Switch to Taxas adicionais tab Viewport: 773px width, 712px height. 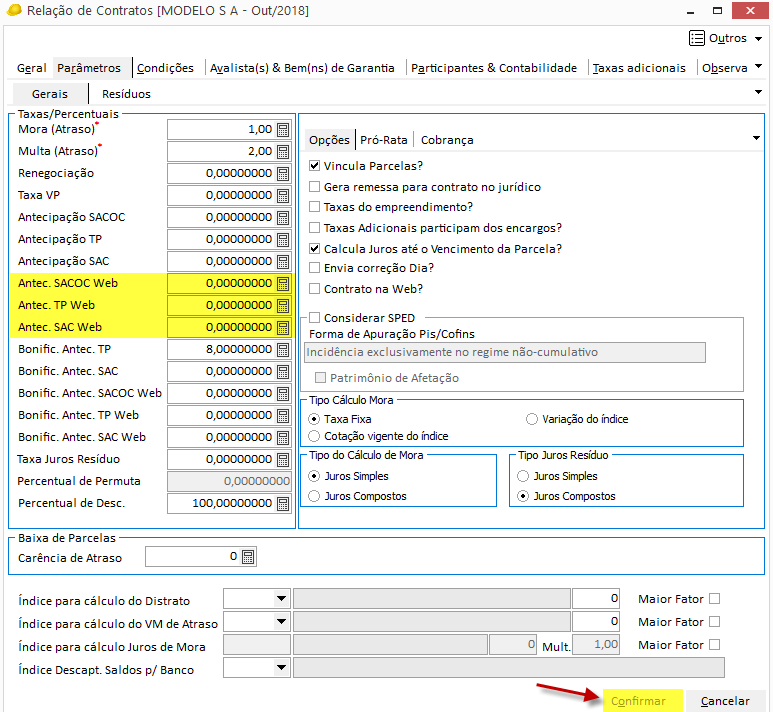click(x=639, y=68)
